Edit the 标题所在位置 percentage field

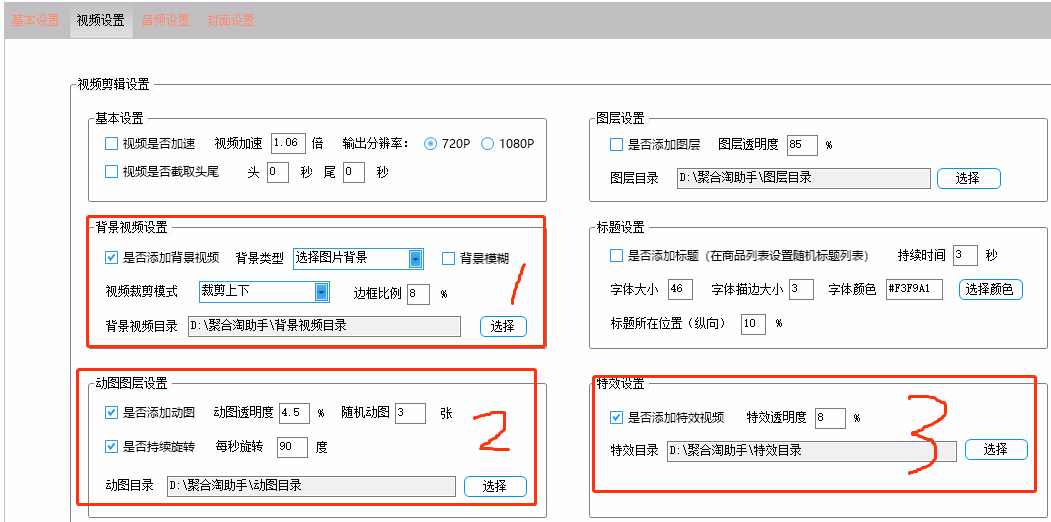pos(753,324)
